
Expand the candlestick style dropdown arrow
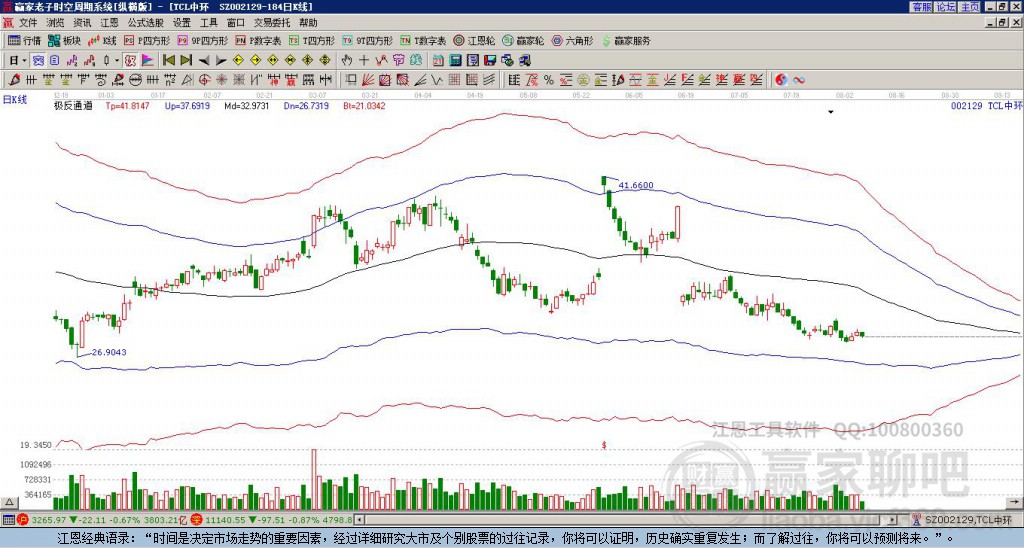coord(117,60)
